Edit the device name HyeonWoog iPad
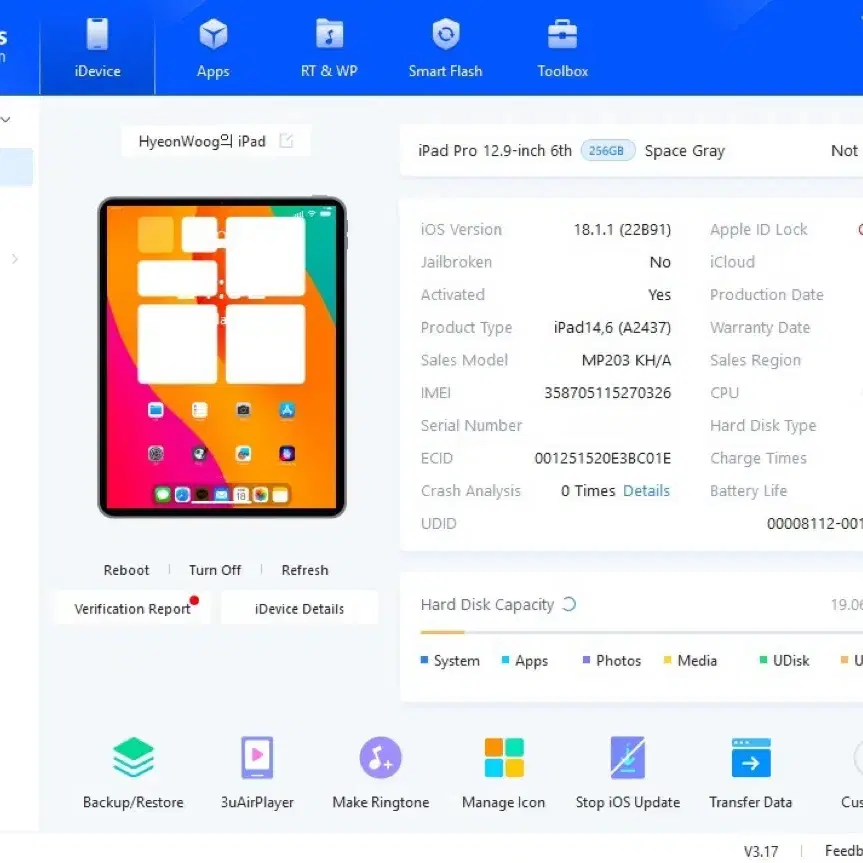 tap(286, 141)
